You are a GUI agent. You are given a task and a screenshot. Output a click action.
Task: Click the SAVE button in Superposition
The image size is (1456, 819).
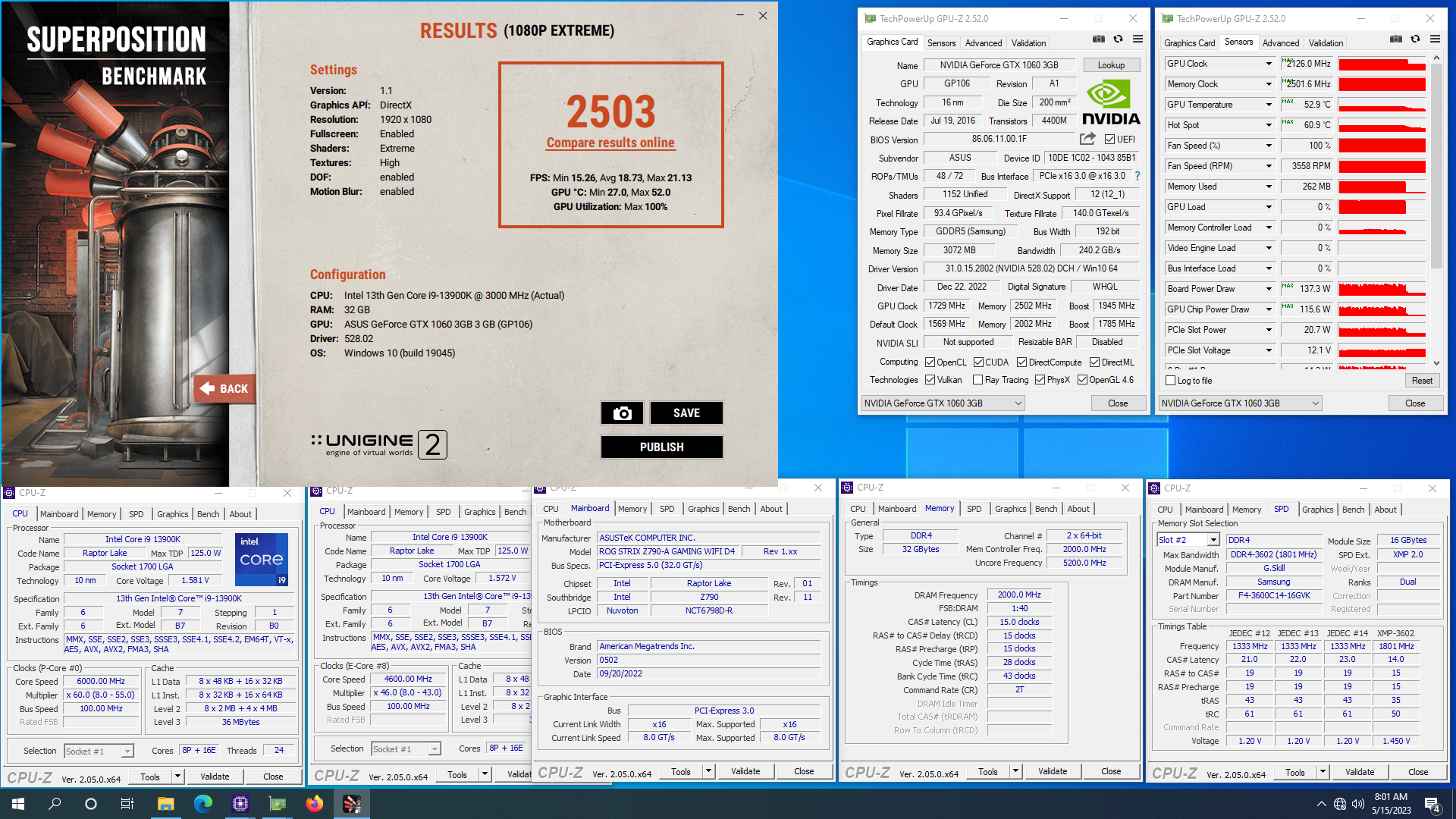pos(686,413)
